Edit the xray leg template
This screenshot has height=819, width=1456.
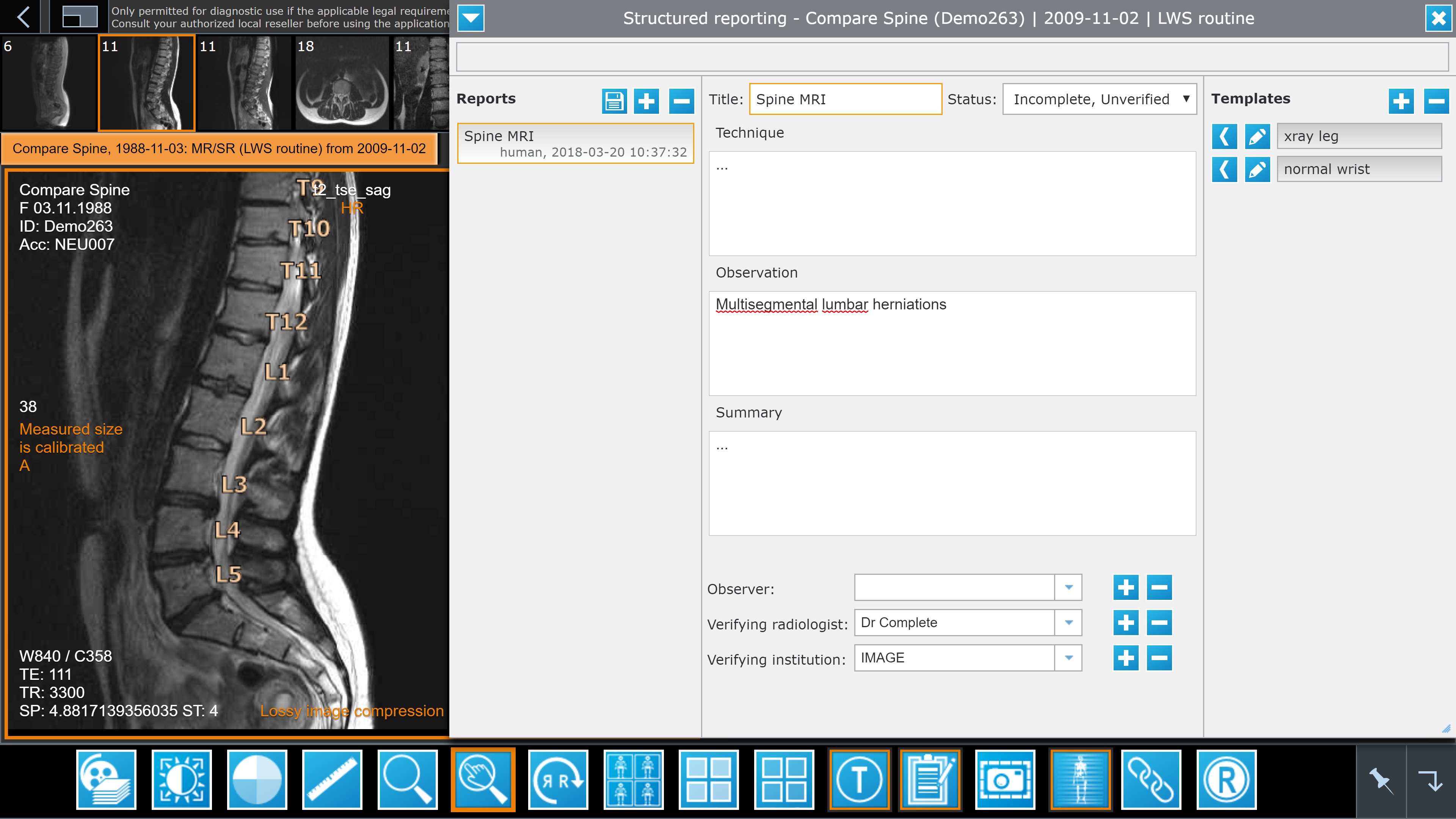pos(1257,136)
